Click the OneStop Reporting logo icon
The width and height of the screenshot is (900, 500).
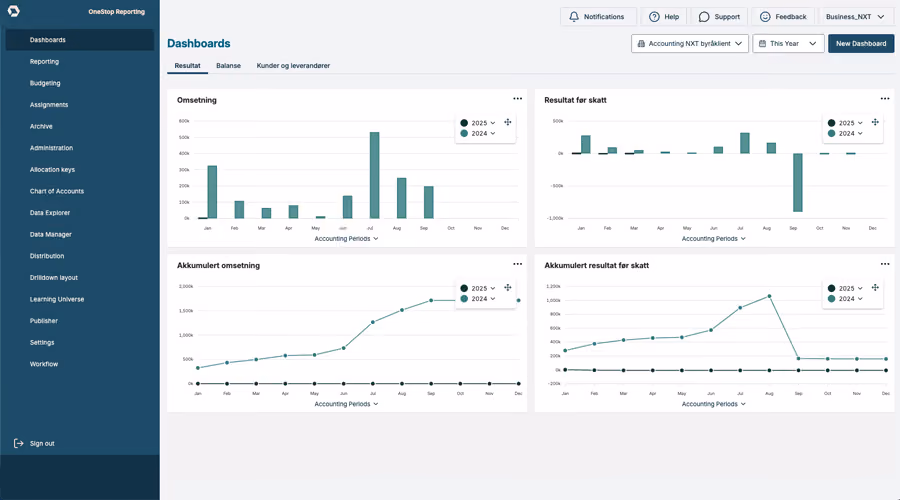click(x=13, y=11)
